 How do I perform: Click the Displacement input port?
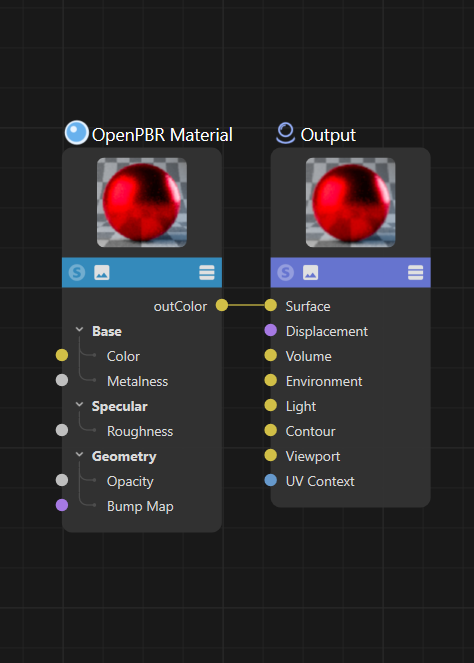click(271, 330)
